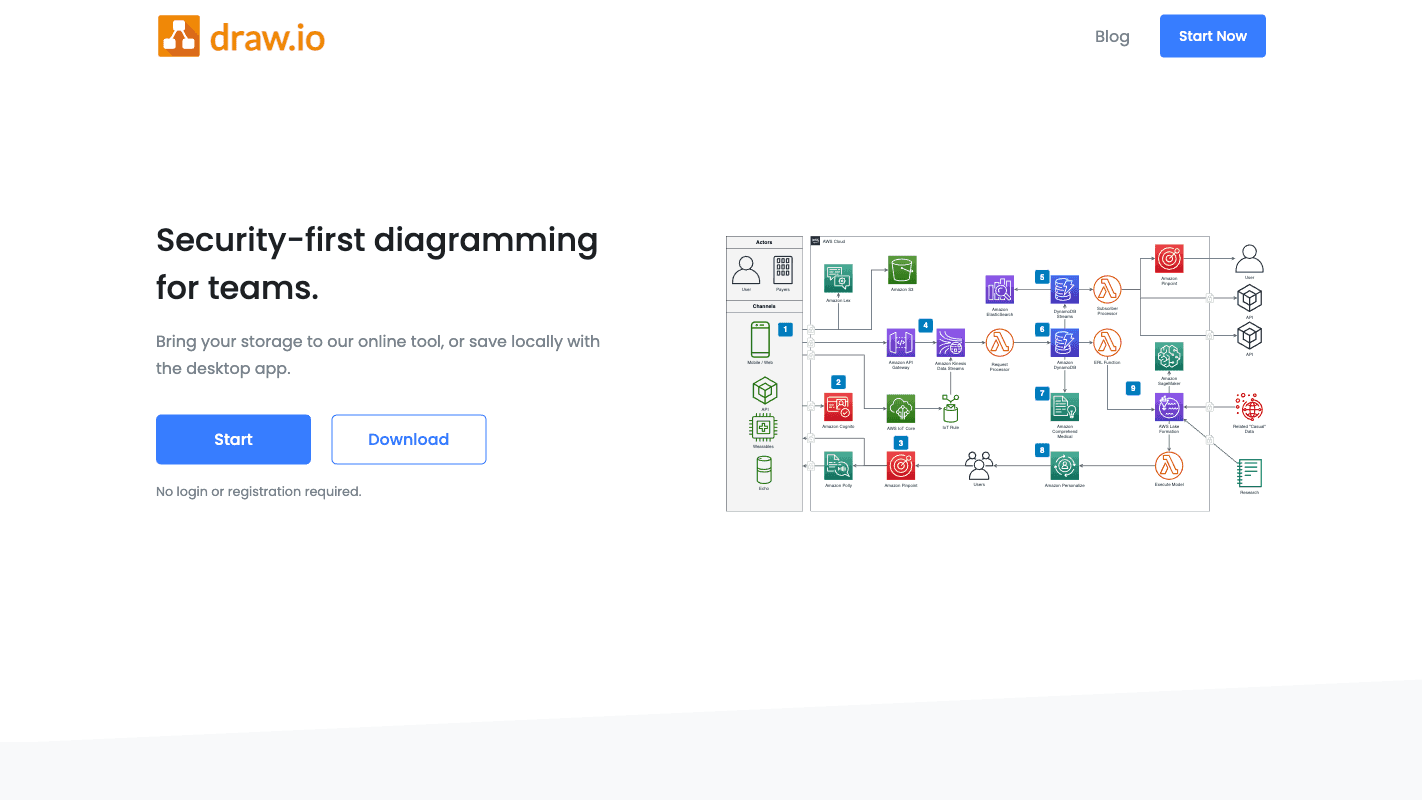Click the Mobile / Web phone icon

coord(760,339)
